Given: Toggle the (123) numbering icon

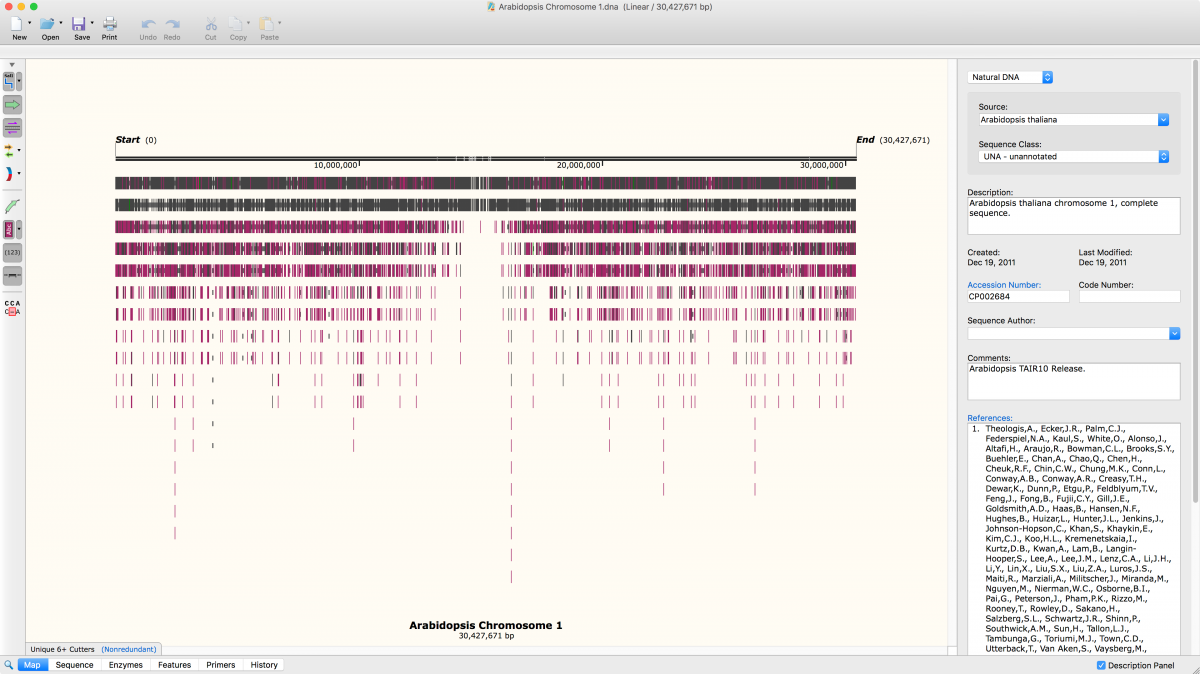Looking at the screenshot, I should (x=12, y=252).
